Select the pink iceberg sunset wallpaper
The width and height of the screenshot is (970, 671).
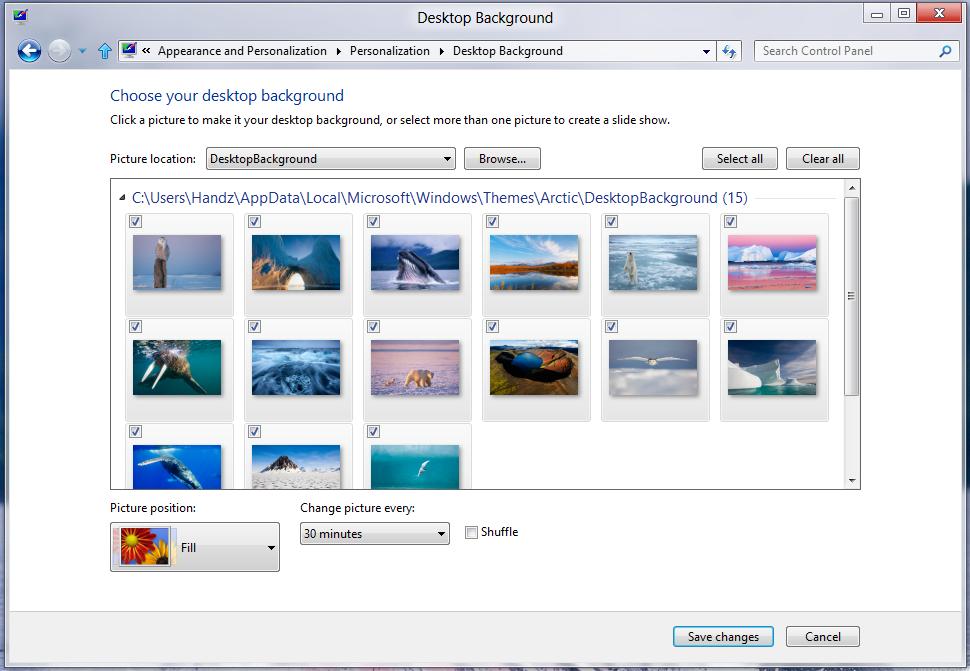click(772, 263)
